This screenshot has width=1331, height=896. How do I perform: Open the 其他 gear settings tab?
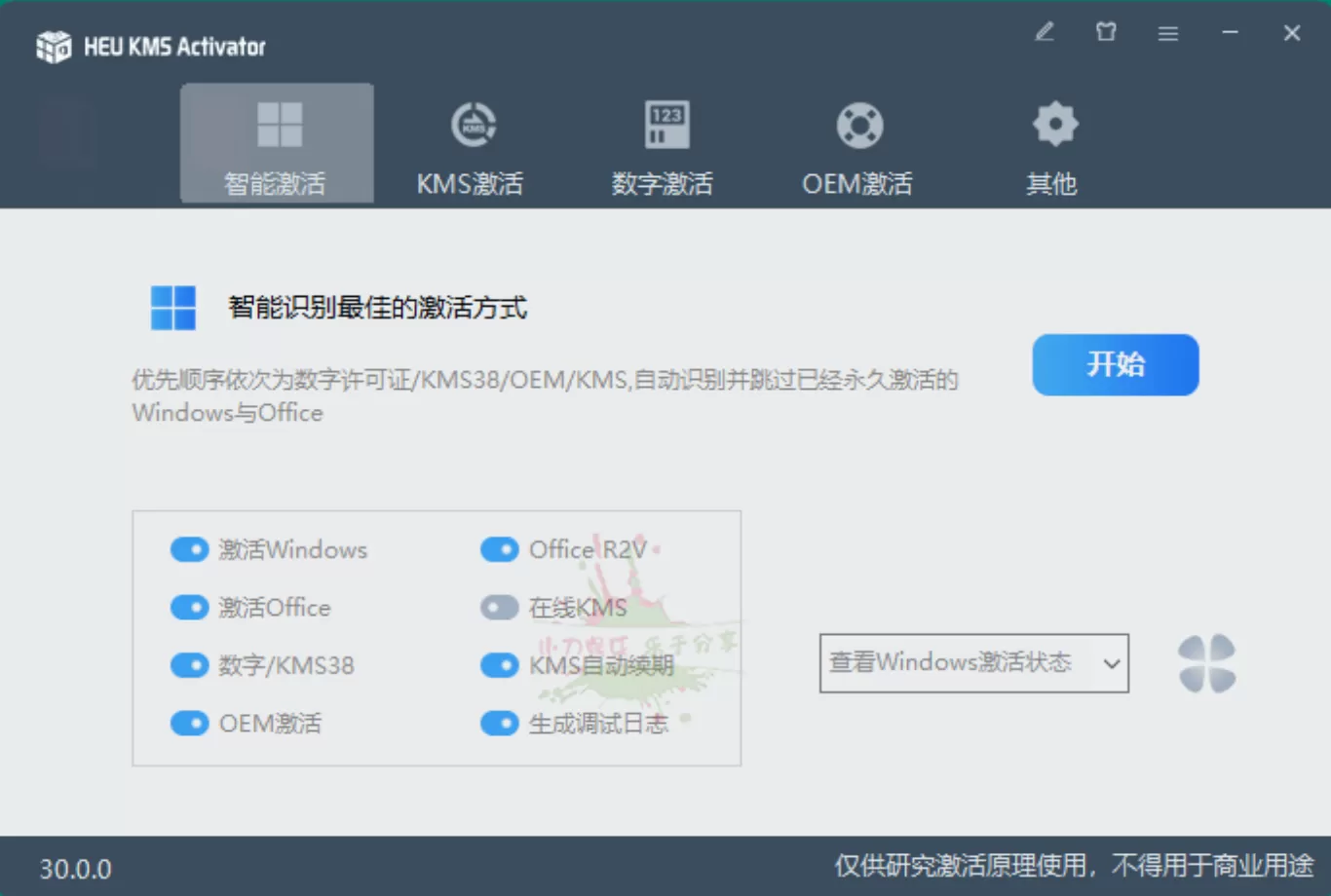1052,144
